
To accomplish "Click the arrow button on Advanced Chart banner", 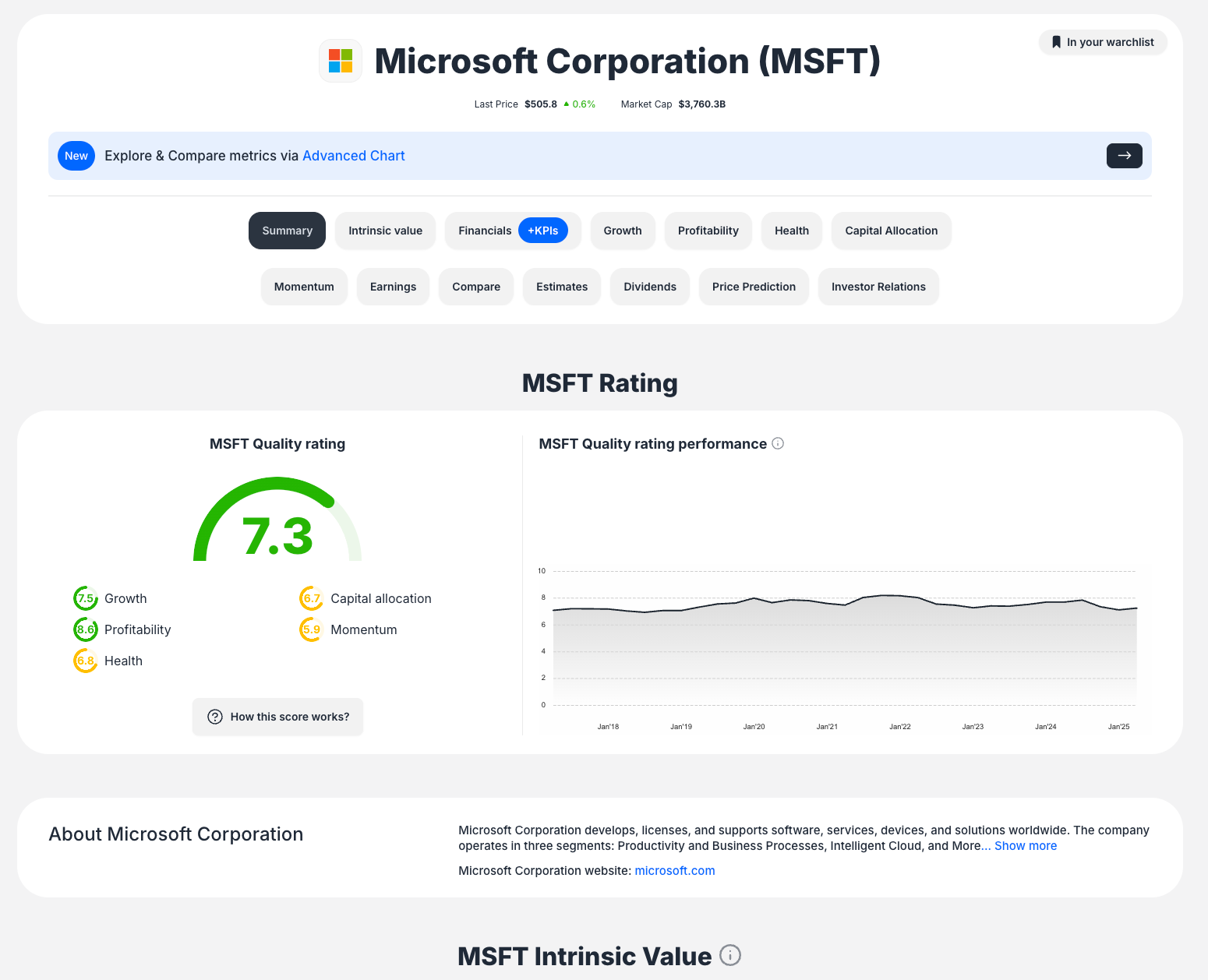I will [1124, 156].
